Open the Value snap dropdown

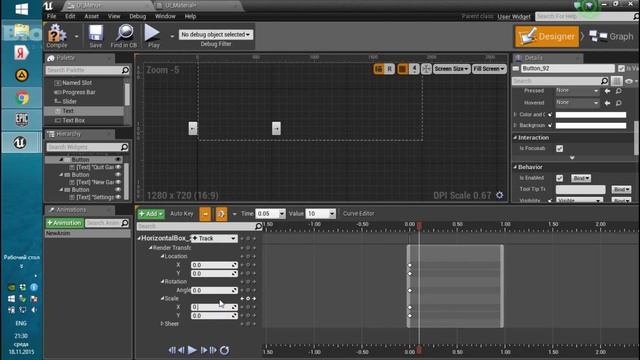coord(332,213)
